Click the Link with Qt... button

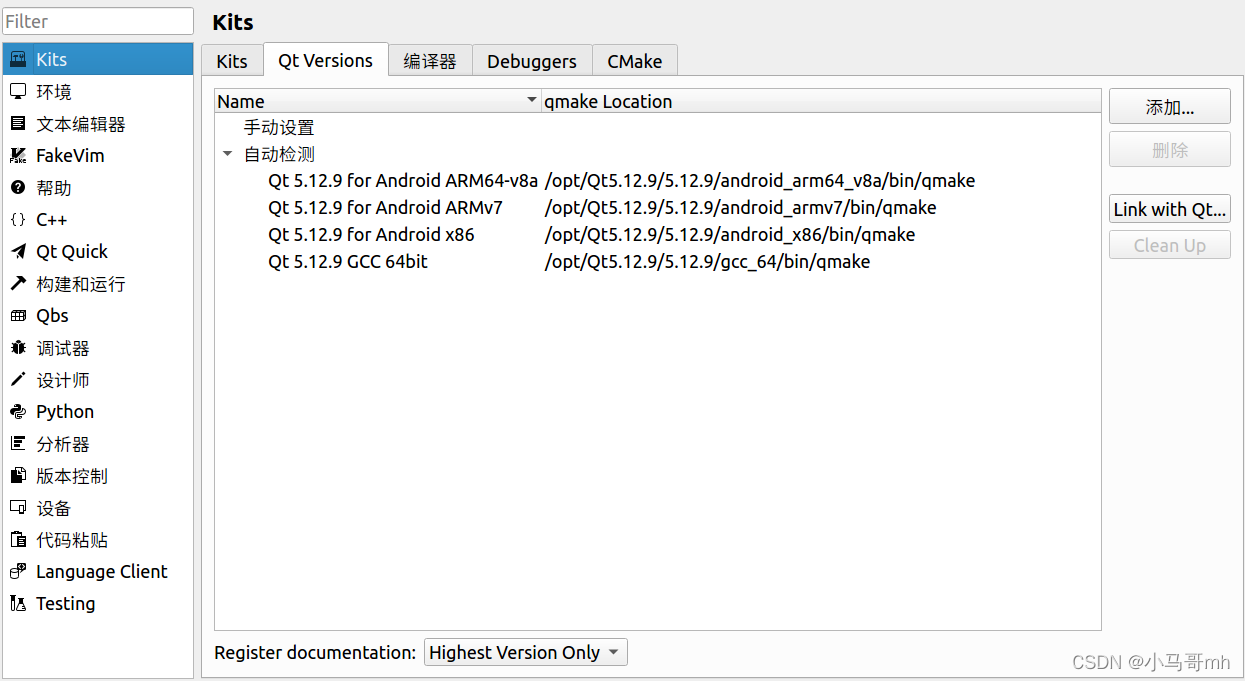tap(1170, 209)
